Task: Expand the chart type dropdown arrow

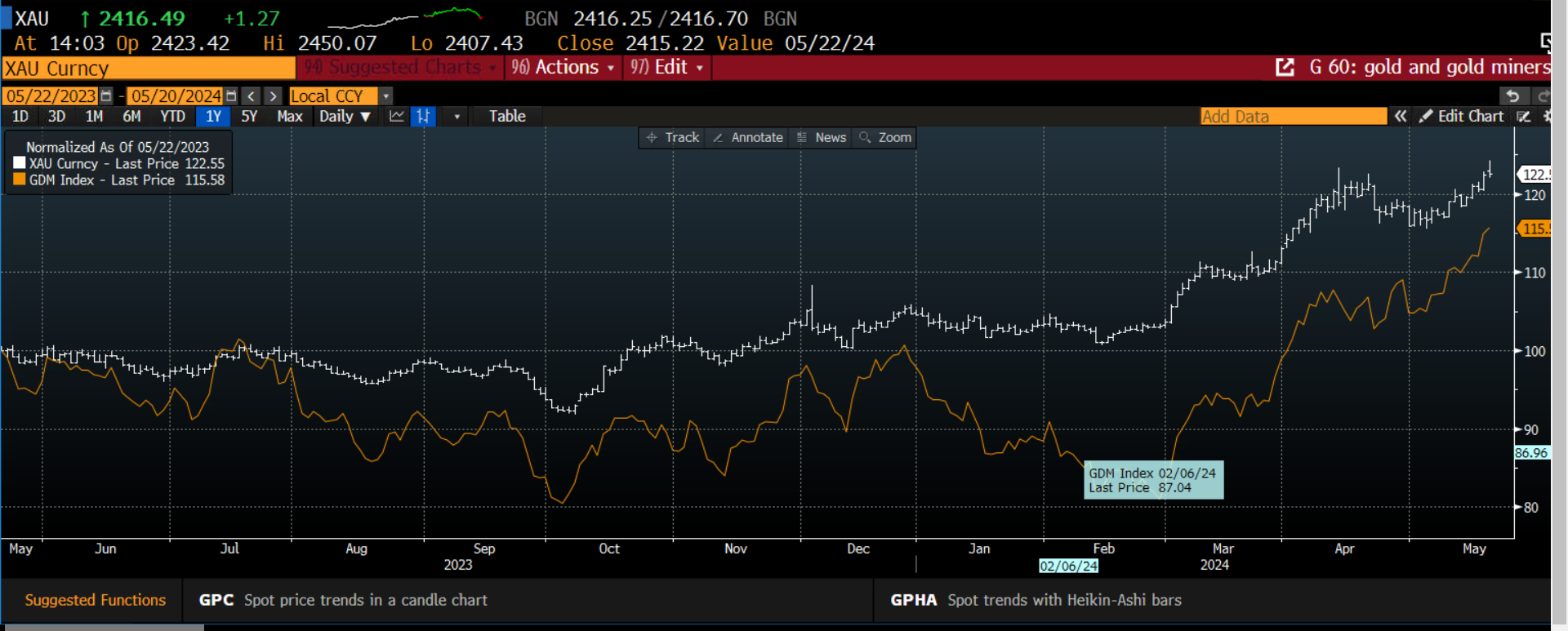Action: click(457, 116)
